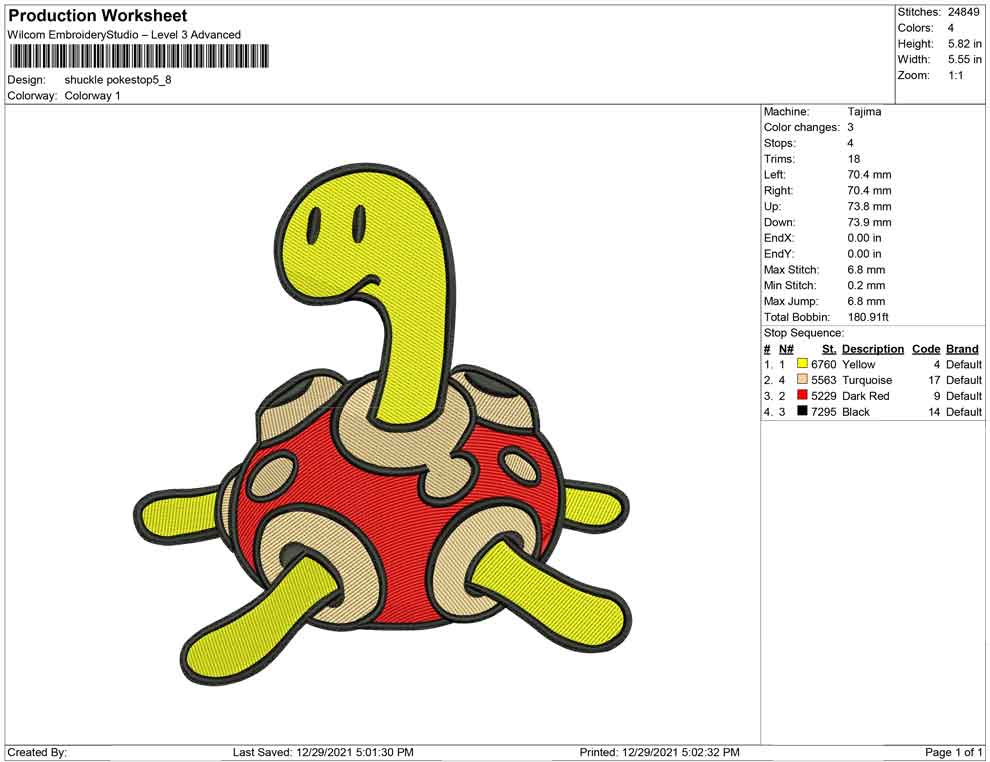Click the 'EndX:' value '0.00 in'

pos(864,238)
